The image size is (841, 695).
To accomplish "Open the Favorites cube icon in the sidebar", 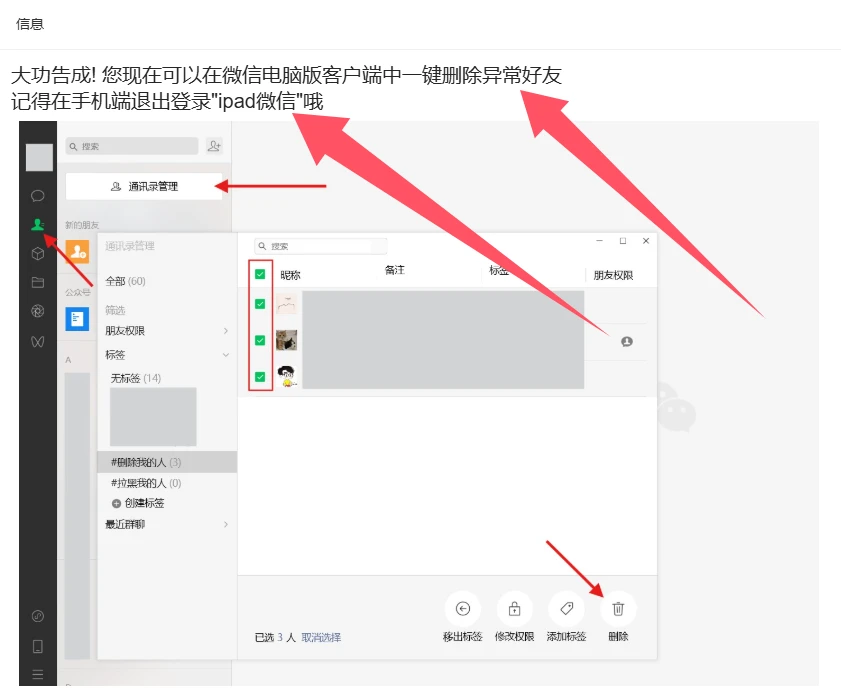I will pos(38,253).
